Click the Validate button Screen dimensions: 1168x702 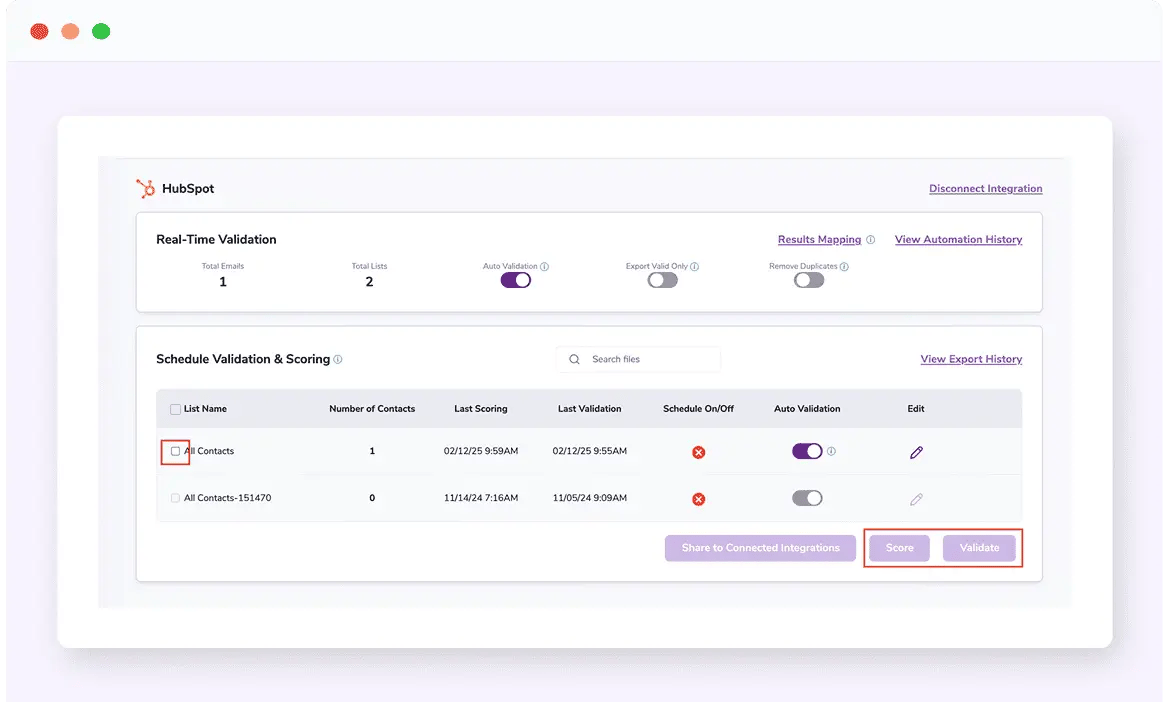[980, 547]
